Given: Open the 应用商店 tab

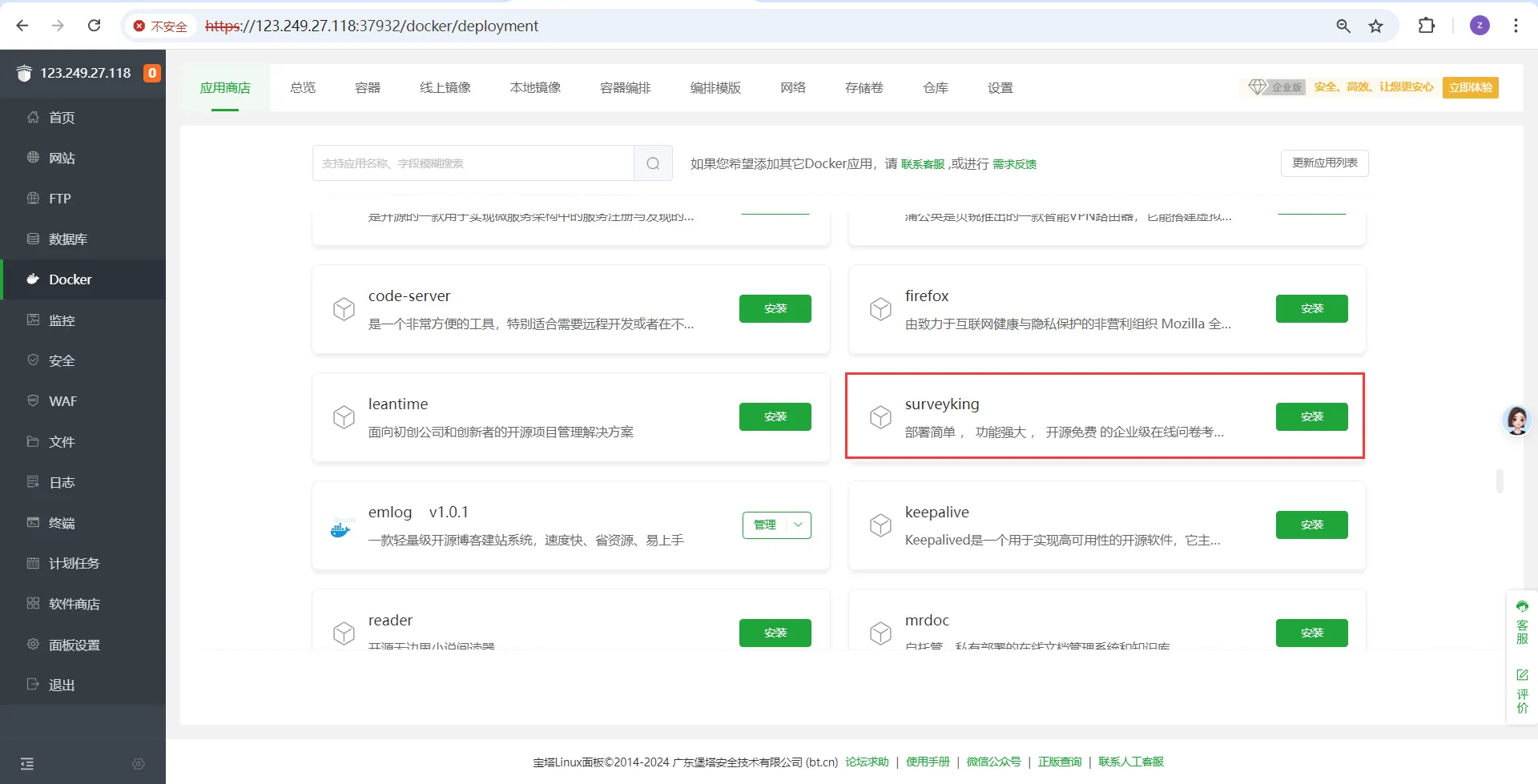Looking at the screenshot, I should [x=225, y=88].
